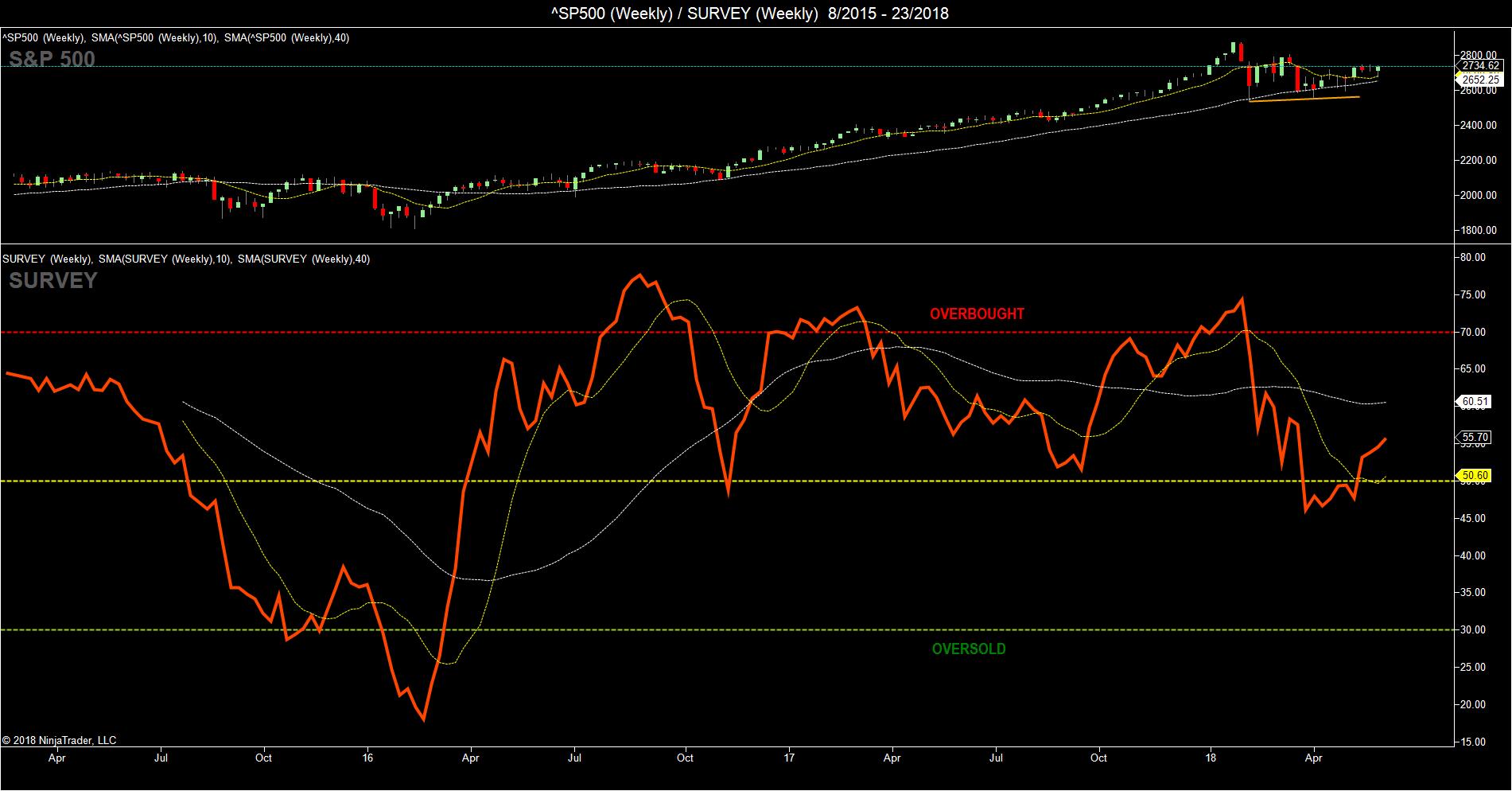The width and height of the screenshot is (1512, 791).
Task: Click the Apr label right after "18"
Action: pyautogui.click(x=1314, y=758)
